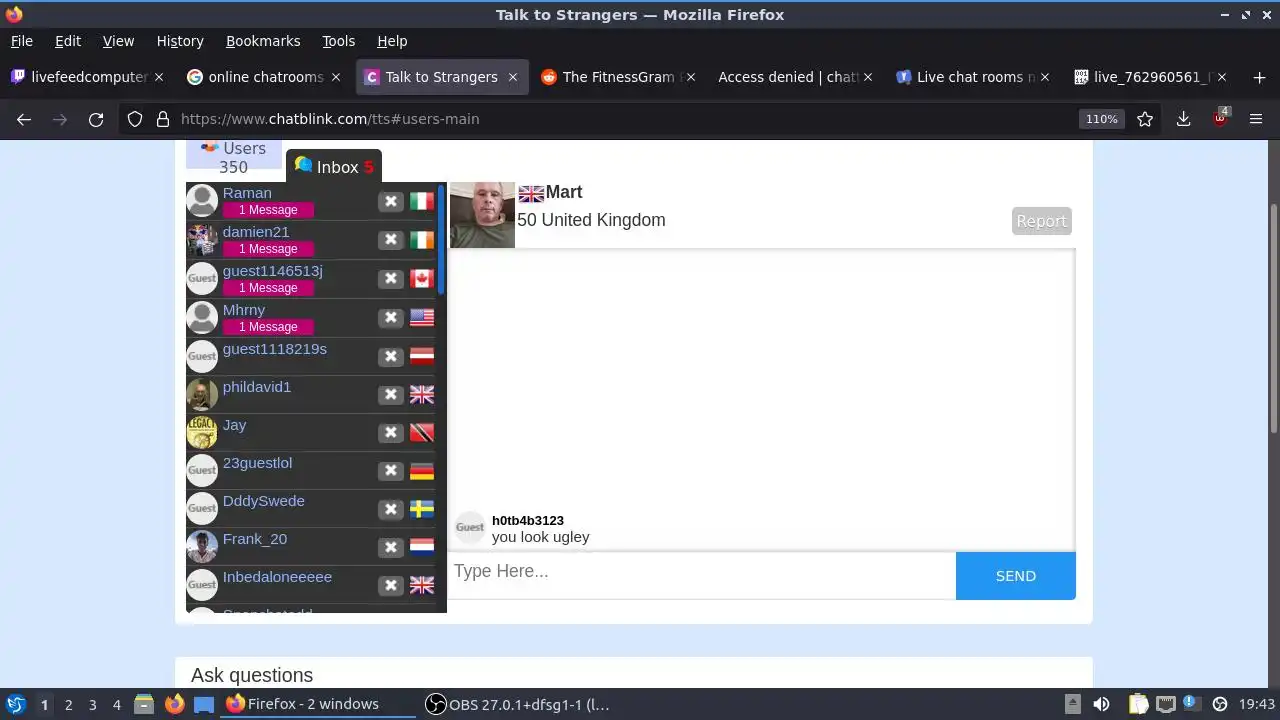Close the Talk to Strangers tab

click(513, 77)
